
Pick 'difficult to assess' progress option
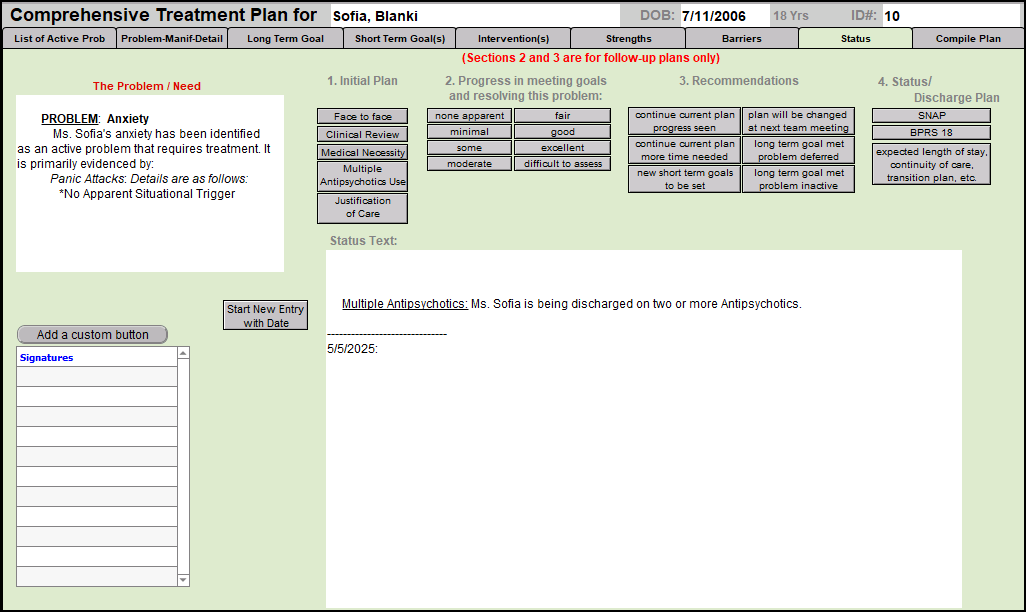[x=562, y=164]
